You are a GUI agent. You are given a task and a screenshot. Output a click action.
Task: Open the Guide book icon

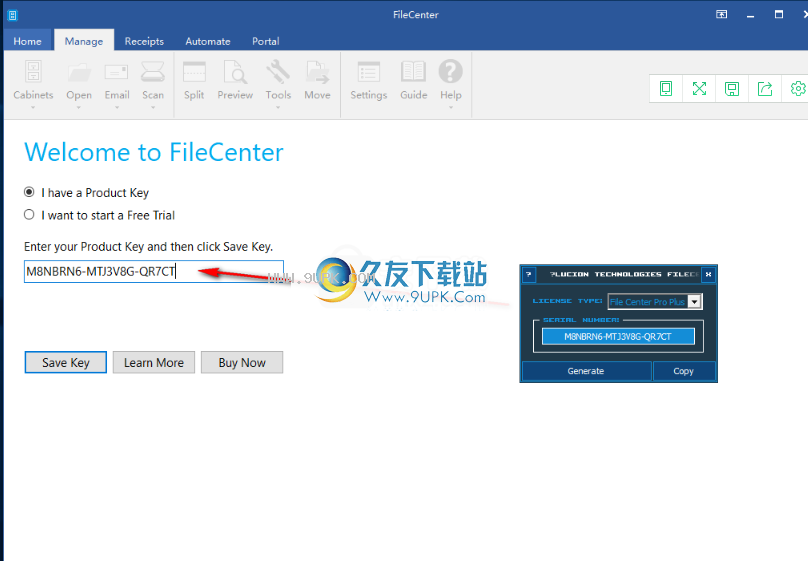tap(414, 72)
